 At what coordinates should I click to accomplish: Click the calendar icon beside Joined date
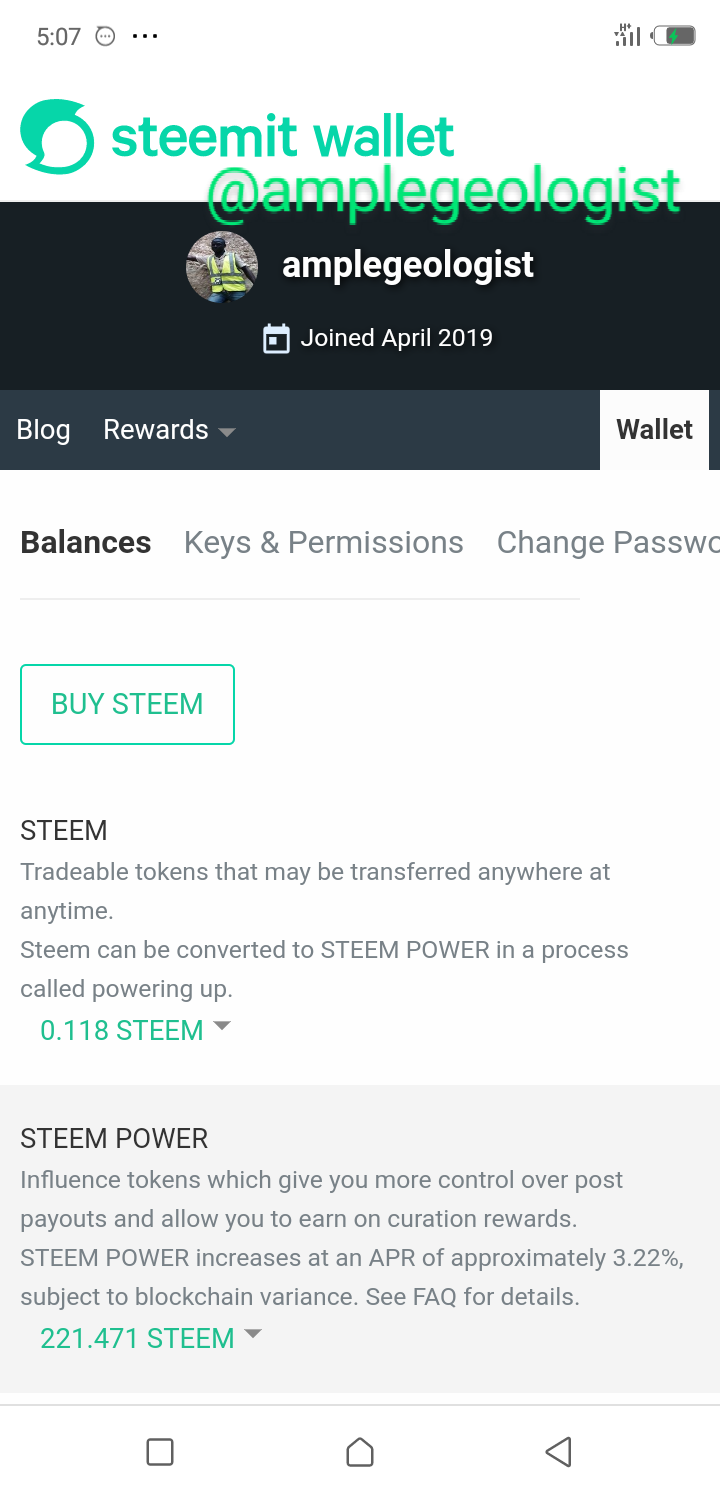pos(276,339)
